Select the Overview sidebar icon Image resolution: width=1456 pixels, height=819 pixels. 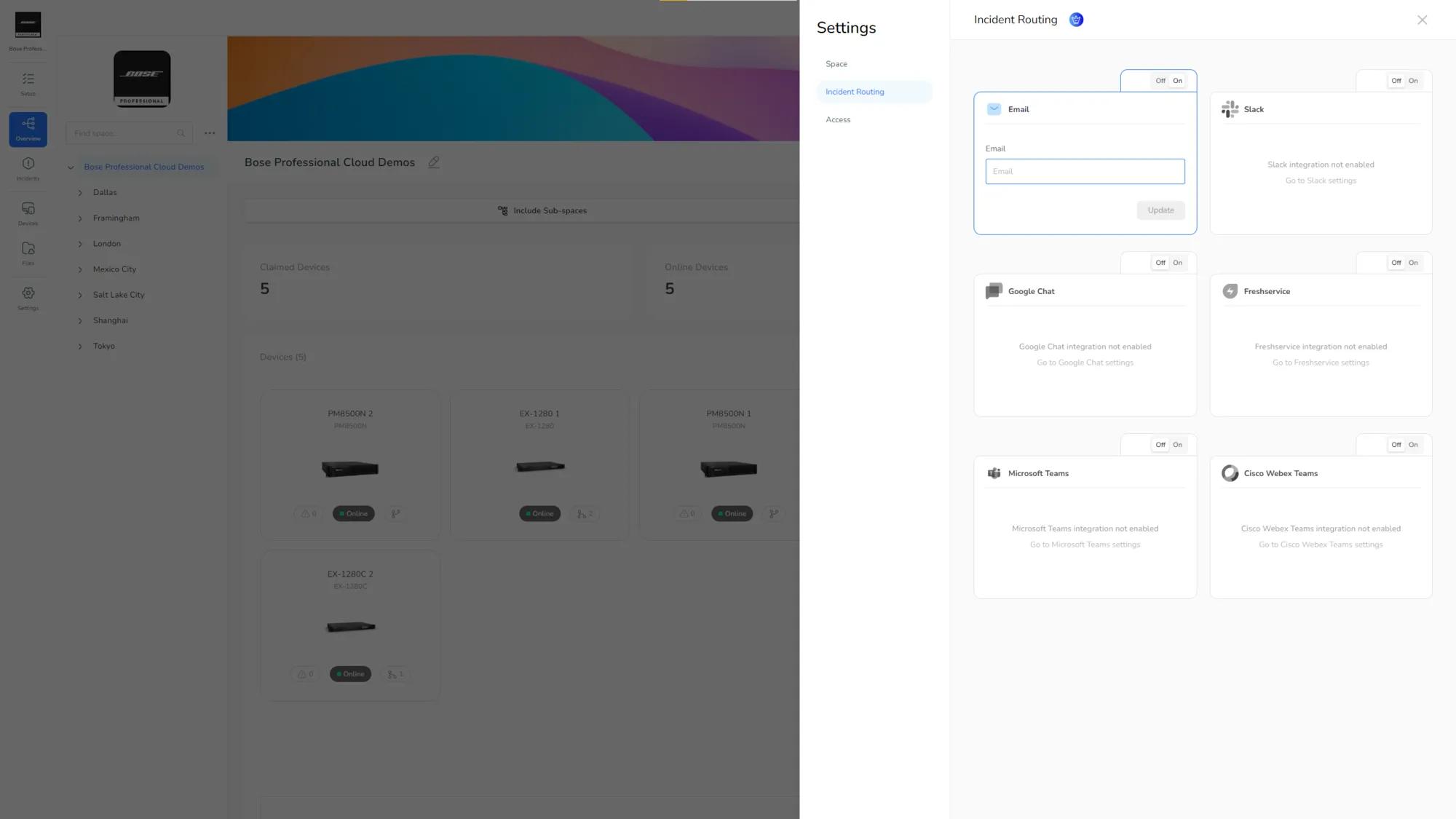(x=28, y=129)
